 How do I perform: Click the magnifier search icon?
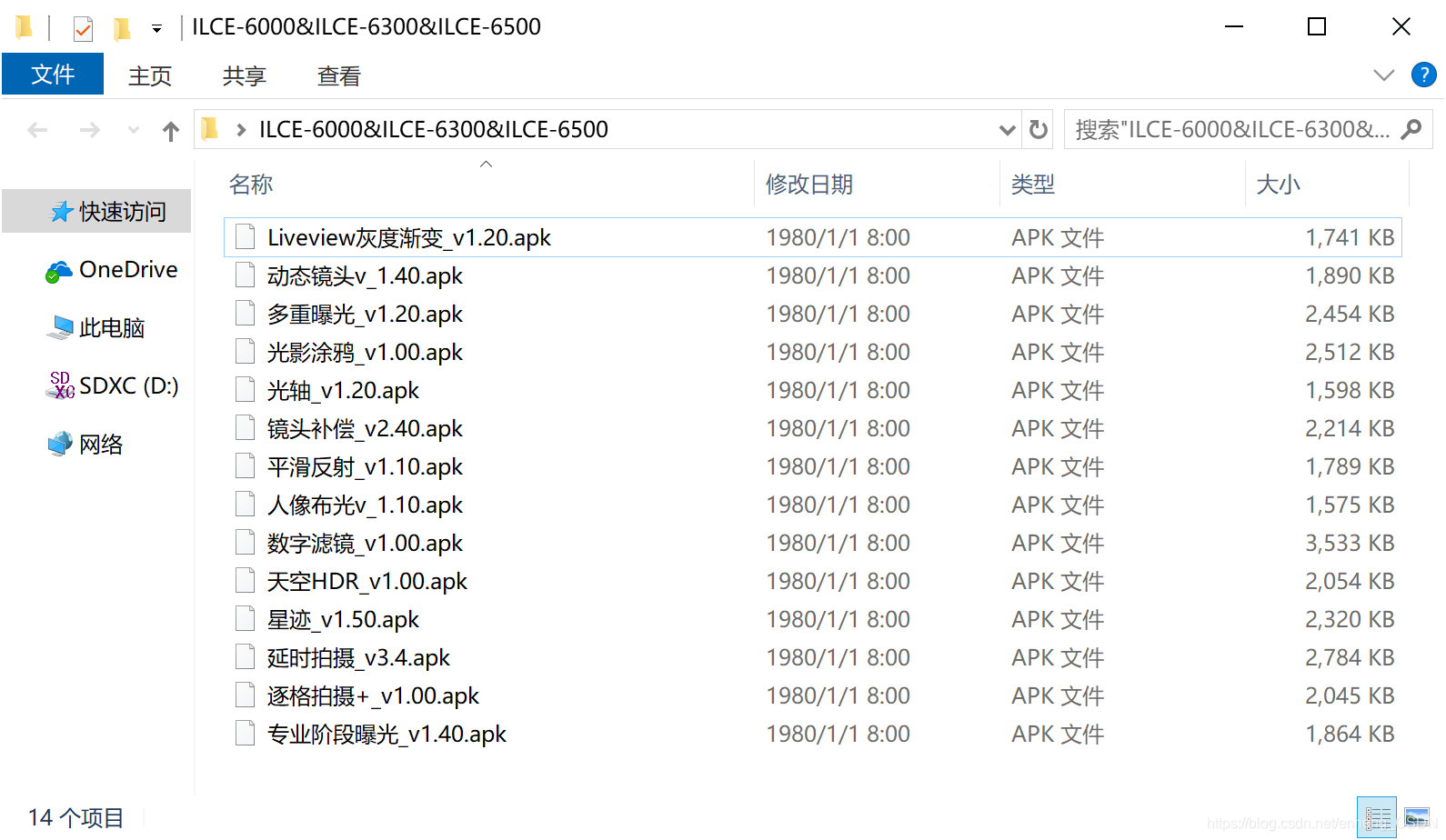coord(1411,130)
